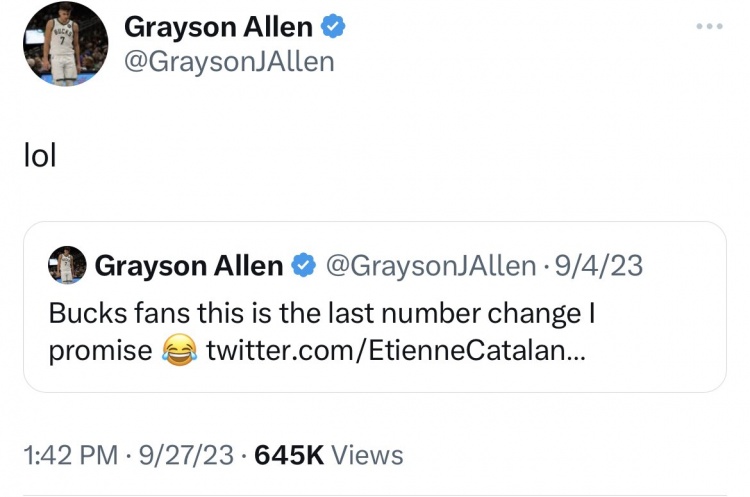Click the word 'promise' in the quoted tweet
750x497 pixels.
click(100, 353)
